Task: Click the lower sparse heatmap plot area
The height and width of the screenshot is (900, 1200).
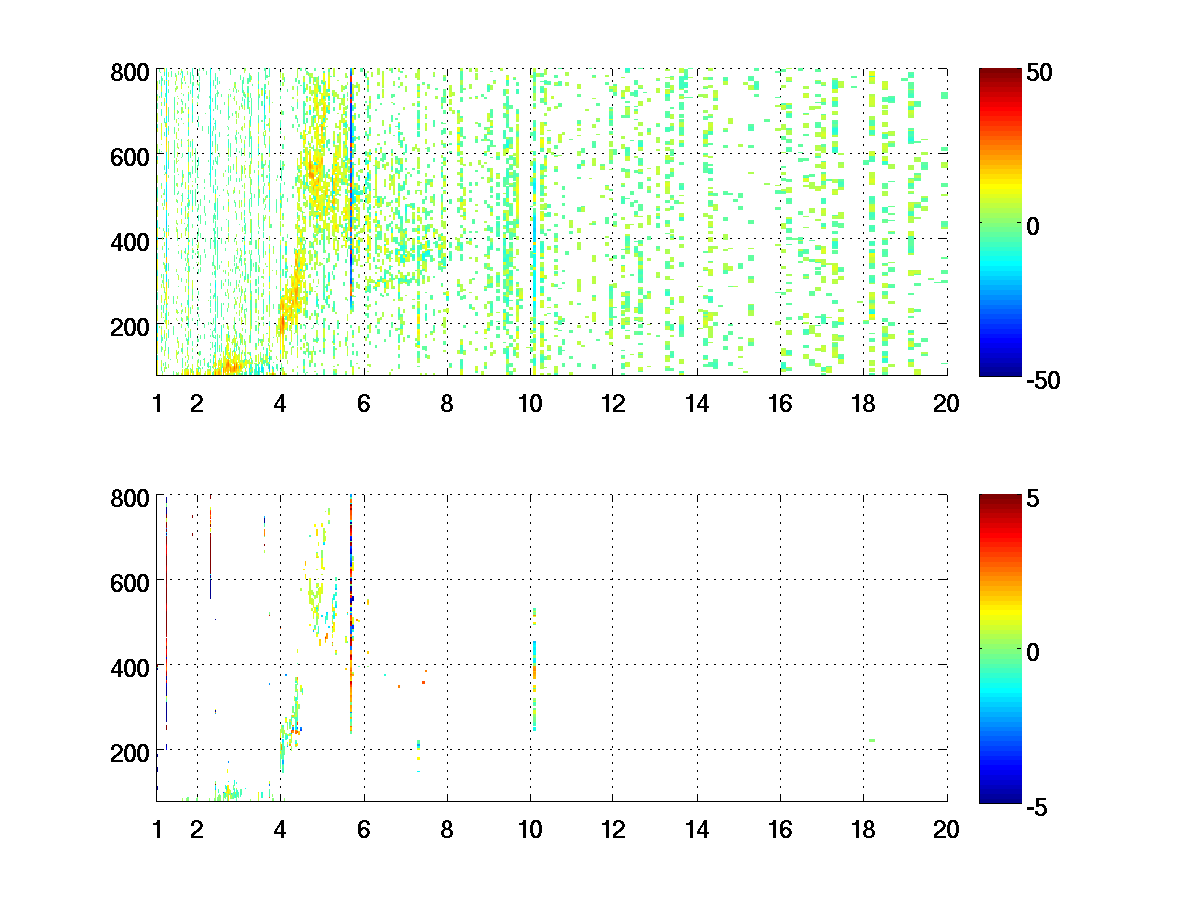Action: coord(552,647)
